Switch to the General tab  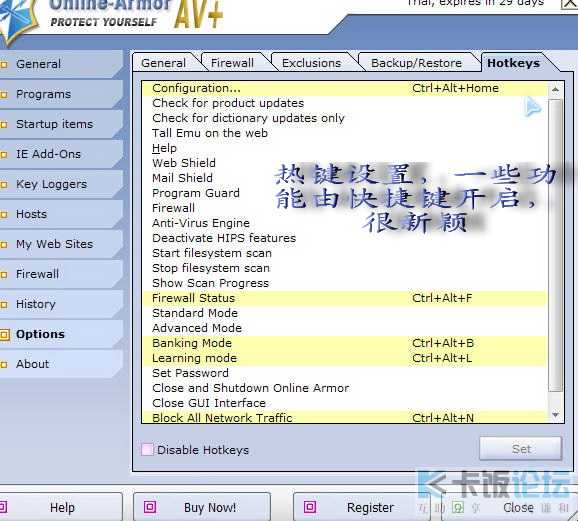(163, 63)
